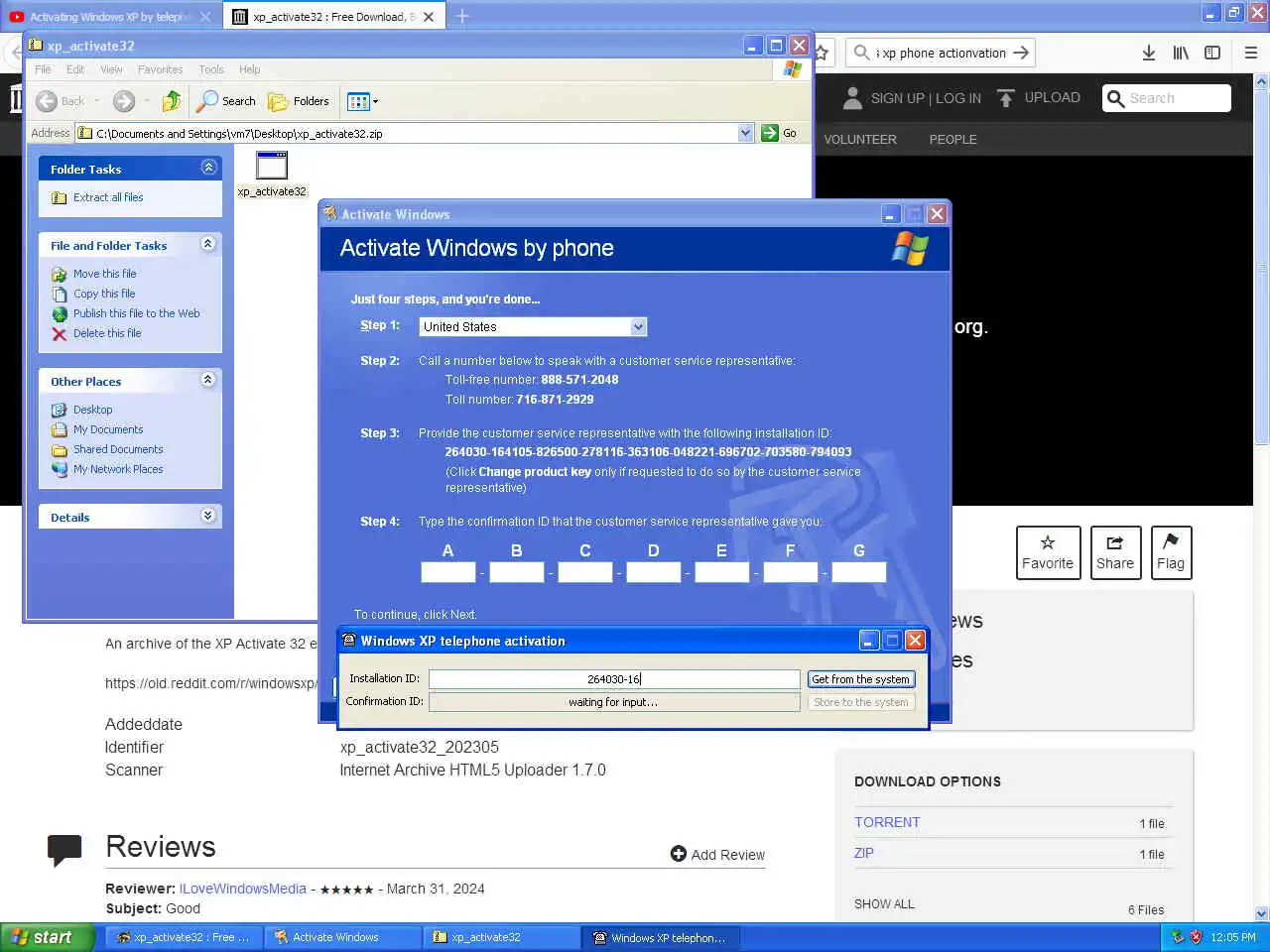Click the Forward arrow in the Explorer toolbar
Image resolution: width=1270 pixels, height=952 pixels.
click(124, 101)
